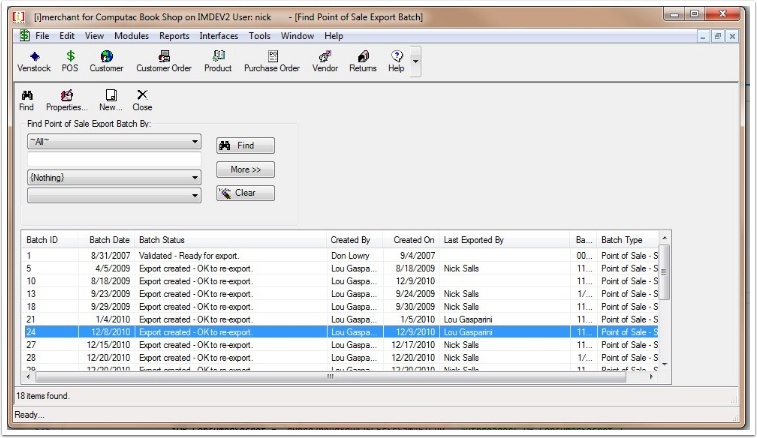The image size is (757, 438).
Task: Sort by the Created By column header
Action: point(354,240)
